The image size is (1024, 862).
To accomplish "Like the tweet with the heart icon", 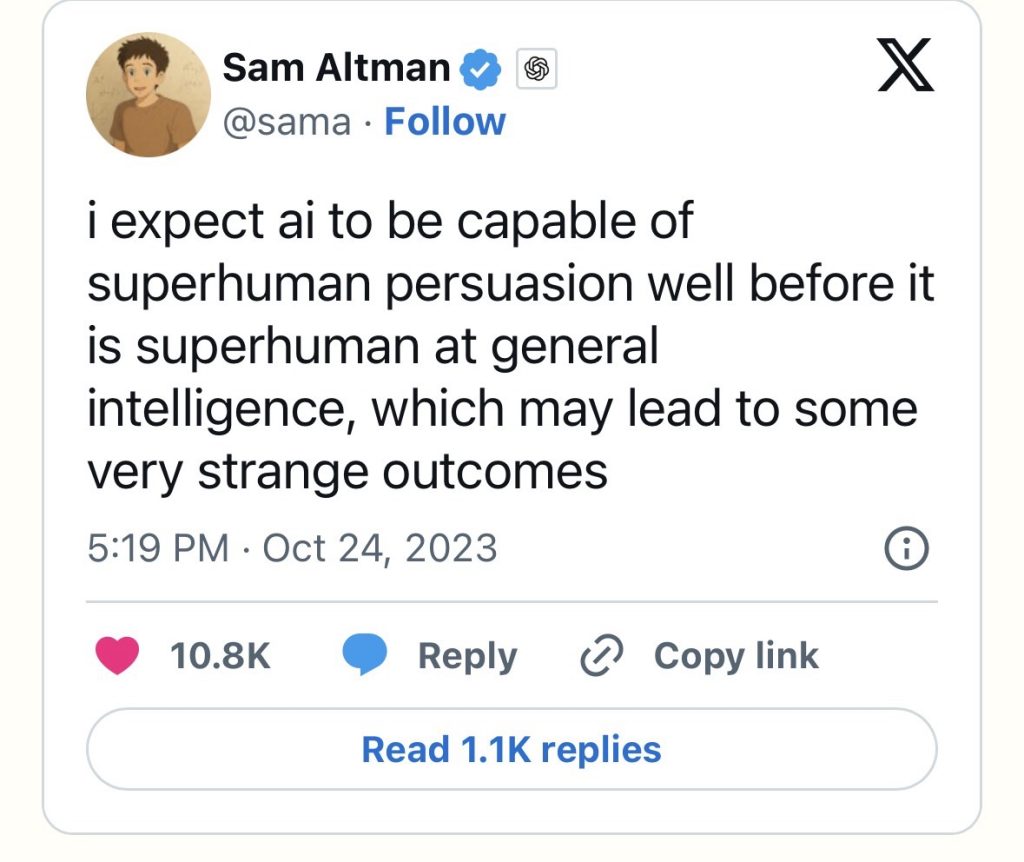I will [x=116, y=656].
